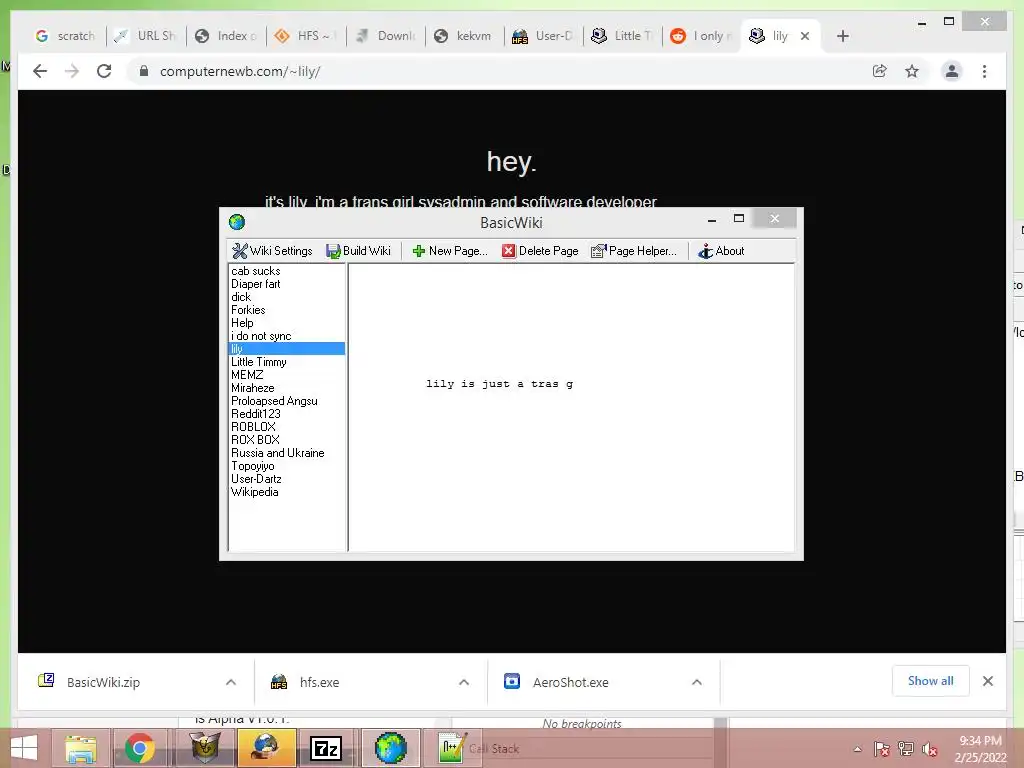Image resolution: width=1024 pixels, height=768 pixels.
Task: Open Google Chrome from the taskbar
Action: pos(140,748)
